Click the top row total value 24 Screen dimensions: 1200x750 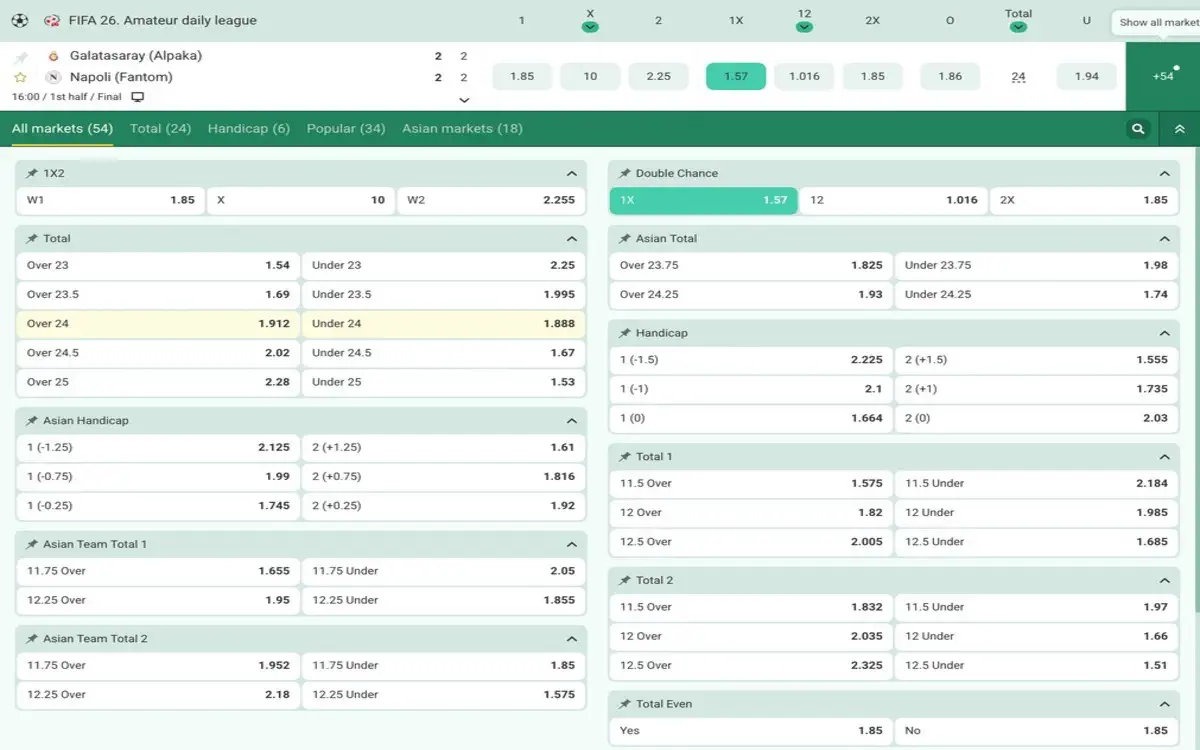point(1018,76)
